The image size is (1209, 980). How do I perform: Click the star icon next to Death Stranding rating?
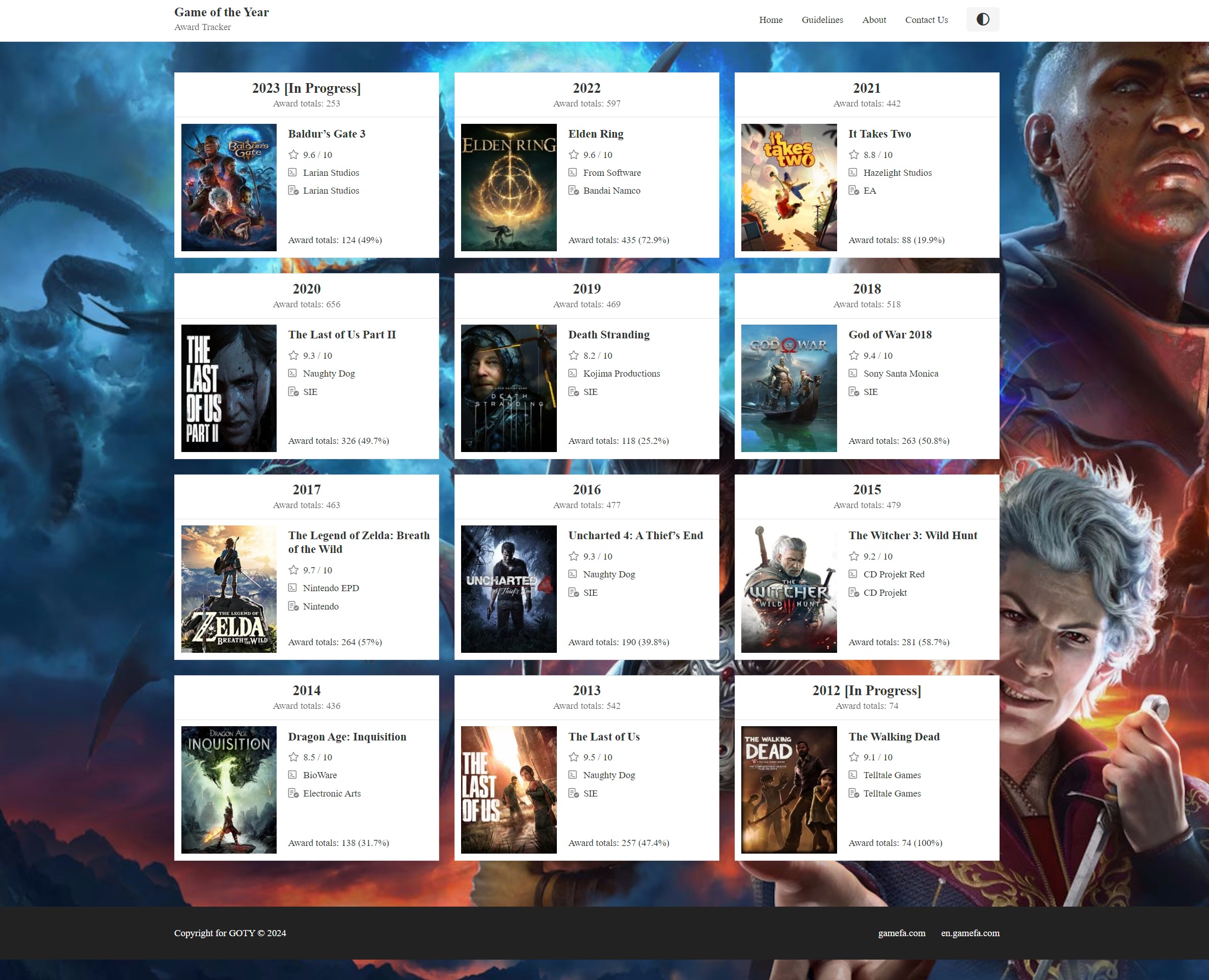click(x=574, y=356)
